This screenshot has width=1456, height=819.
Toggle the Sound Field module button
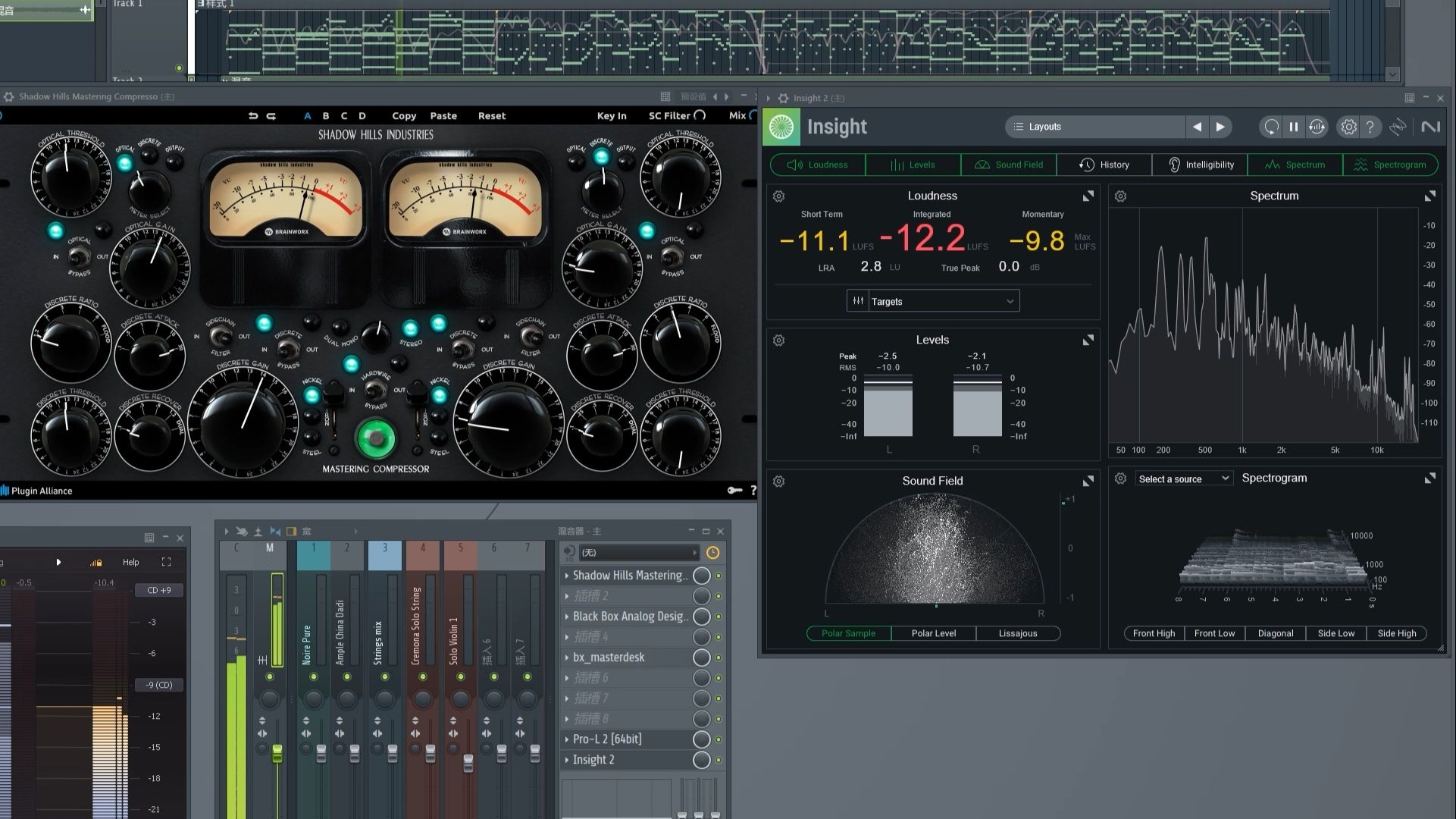click(x=1009, y=165)
